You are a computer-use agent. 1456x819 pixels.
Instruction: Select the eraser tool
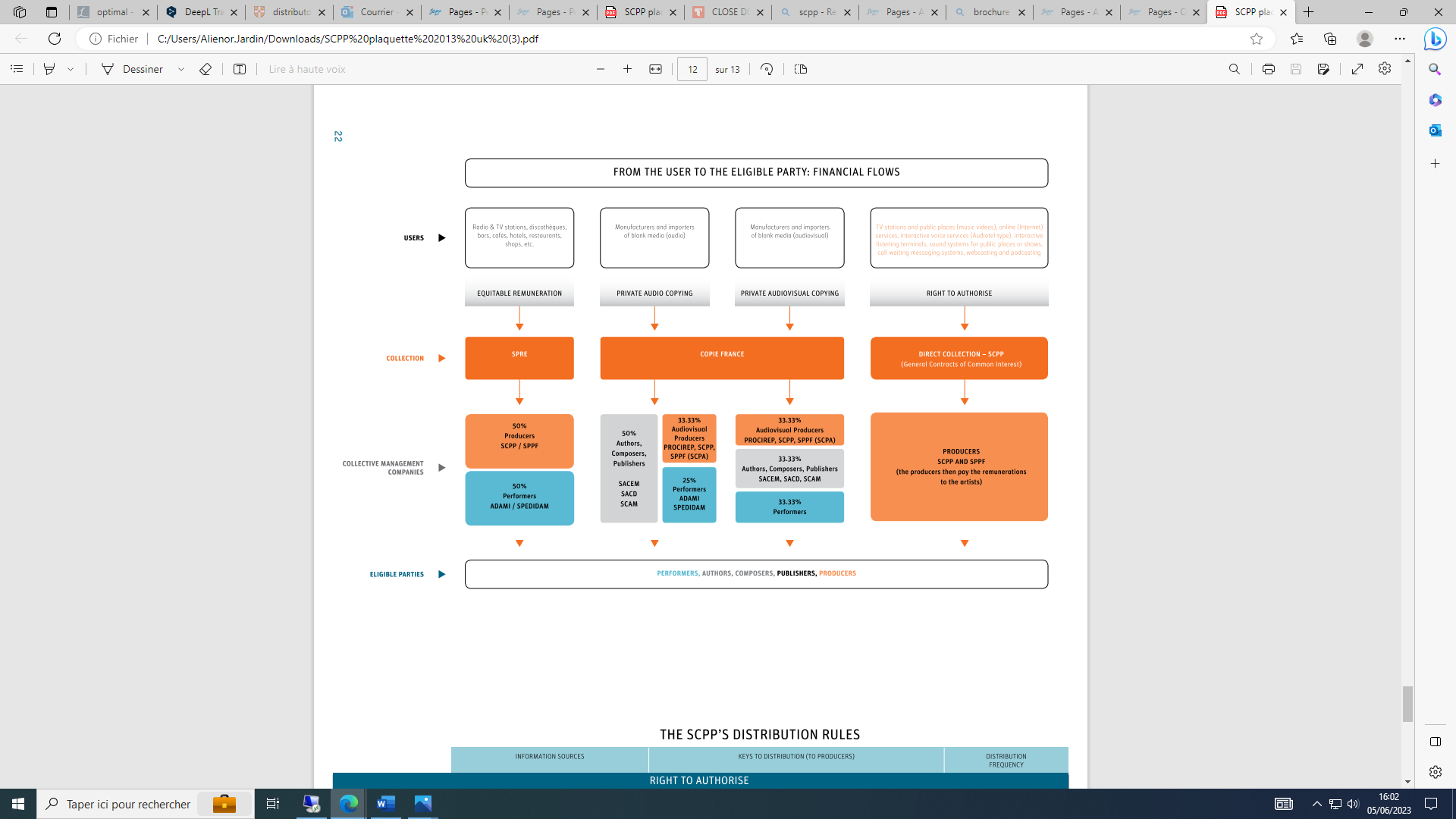click(205, 69)
